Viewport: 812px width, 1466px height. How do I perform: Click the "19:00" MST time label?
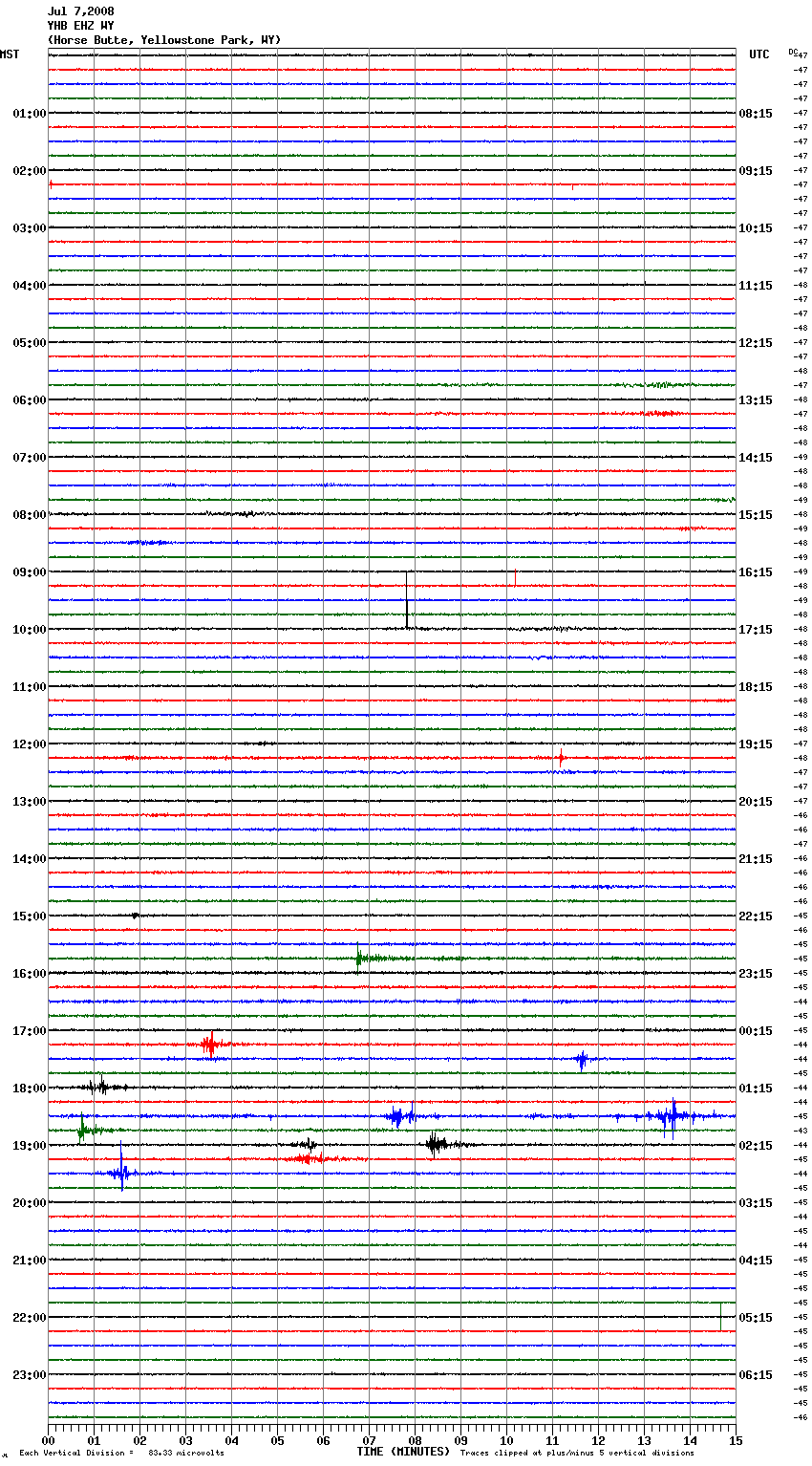[x=30, y=1146]
